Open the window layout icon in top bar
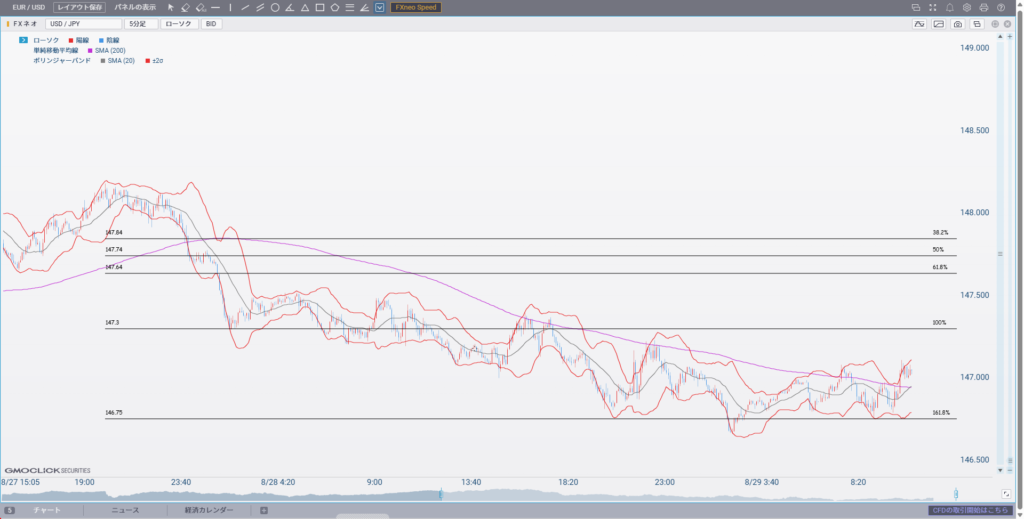Screen dimensions: 1024x519 pos(916,8)
